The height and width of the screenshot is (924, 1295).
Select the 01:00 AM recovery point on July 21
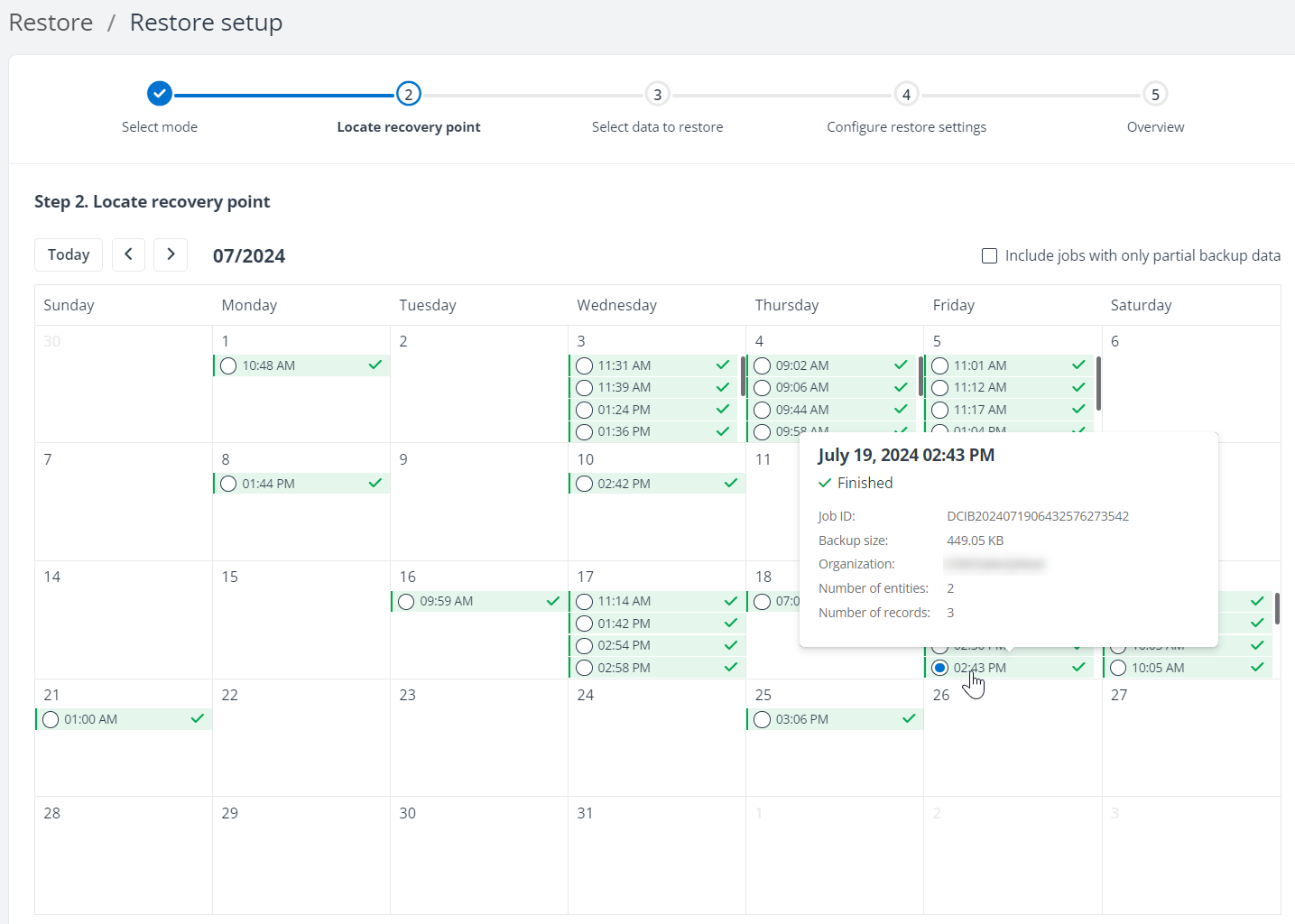coord(51,718)
